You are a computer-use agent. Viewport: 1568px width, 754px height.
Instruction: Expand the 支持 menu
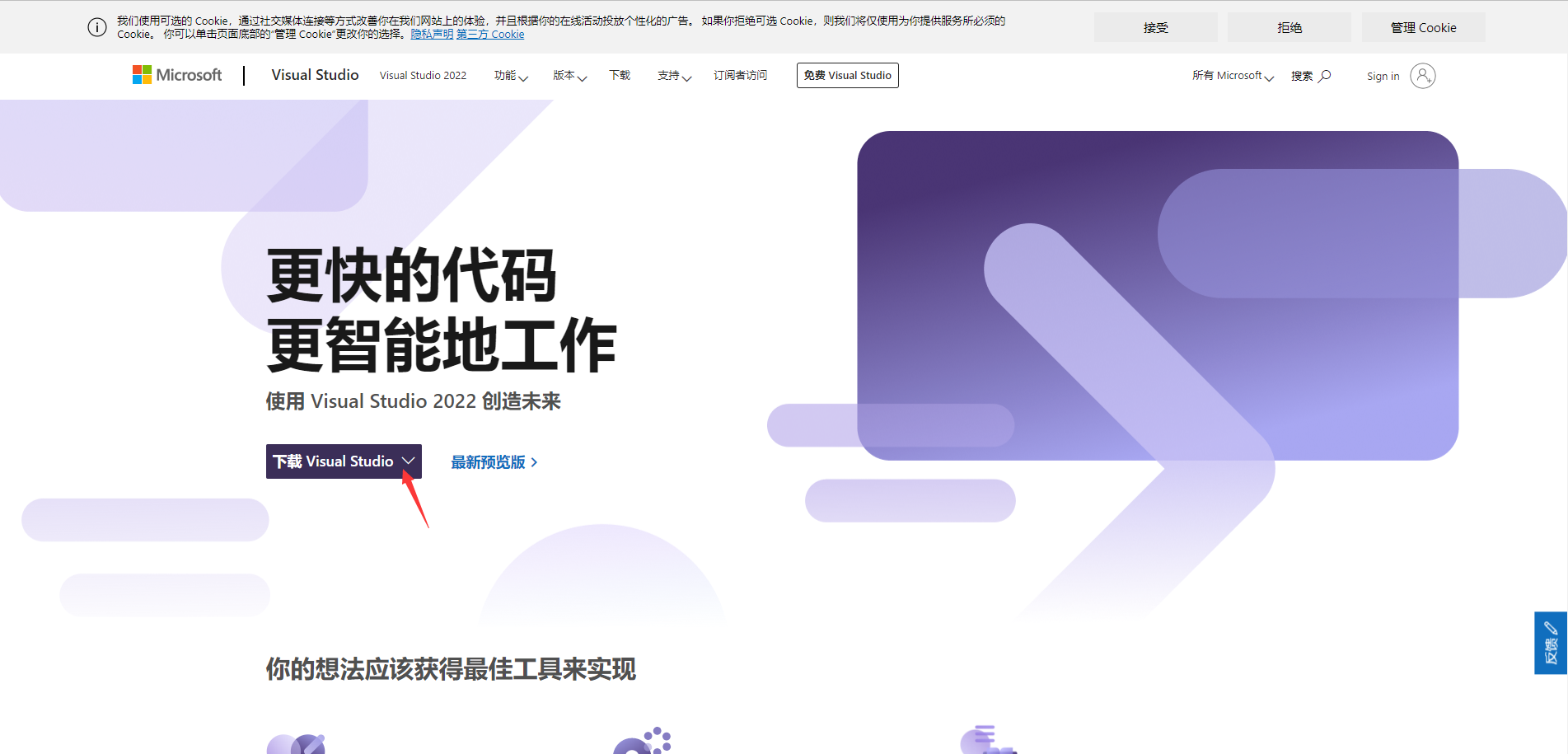click(x=674, y=76)
